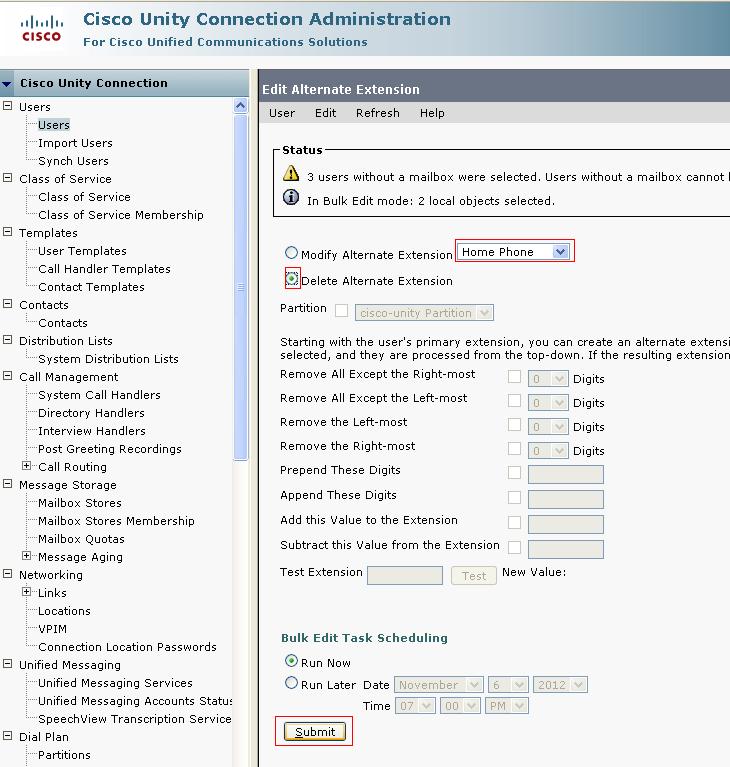Enable Remove All Except the Right-most checkbox
The width and height of the screenshot is (730, 767).
point(514,376)
